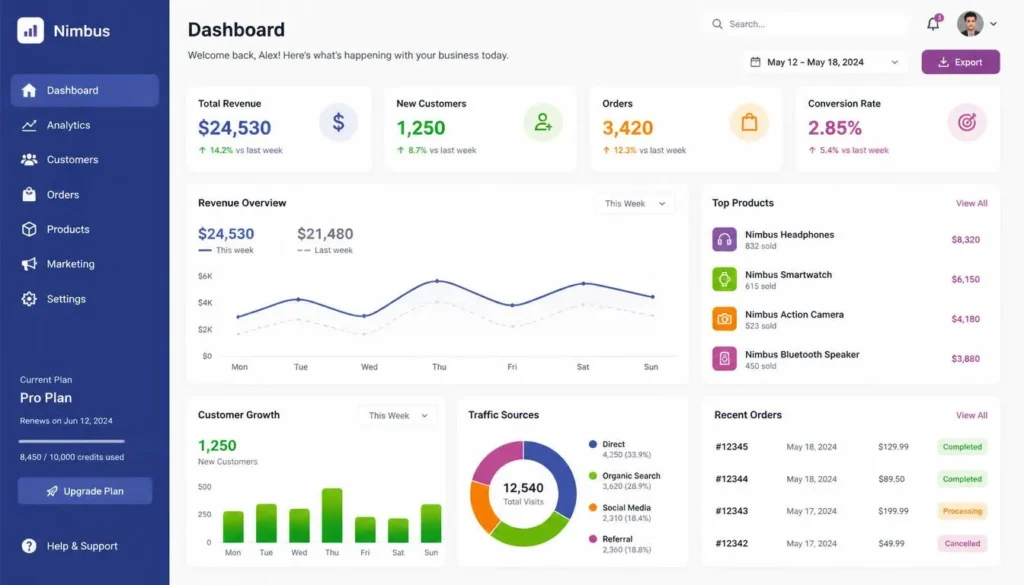Click the 12,540 Total Visits donut center
Viewport: 1024px width, 585px height.
(523, 493)
